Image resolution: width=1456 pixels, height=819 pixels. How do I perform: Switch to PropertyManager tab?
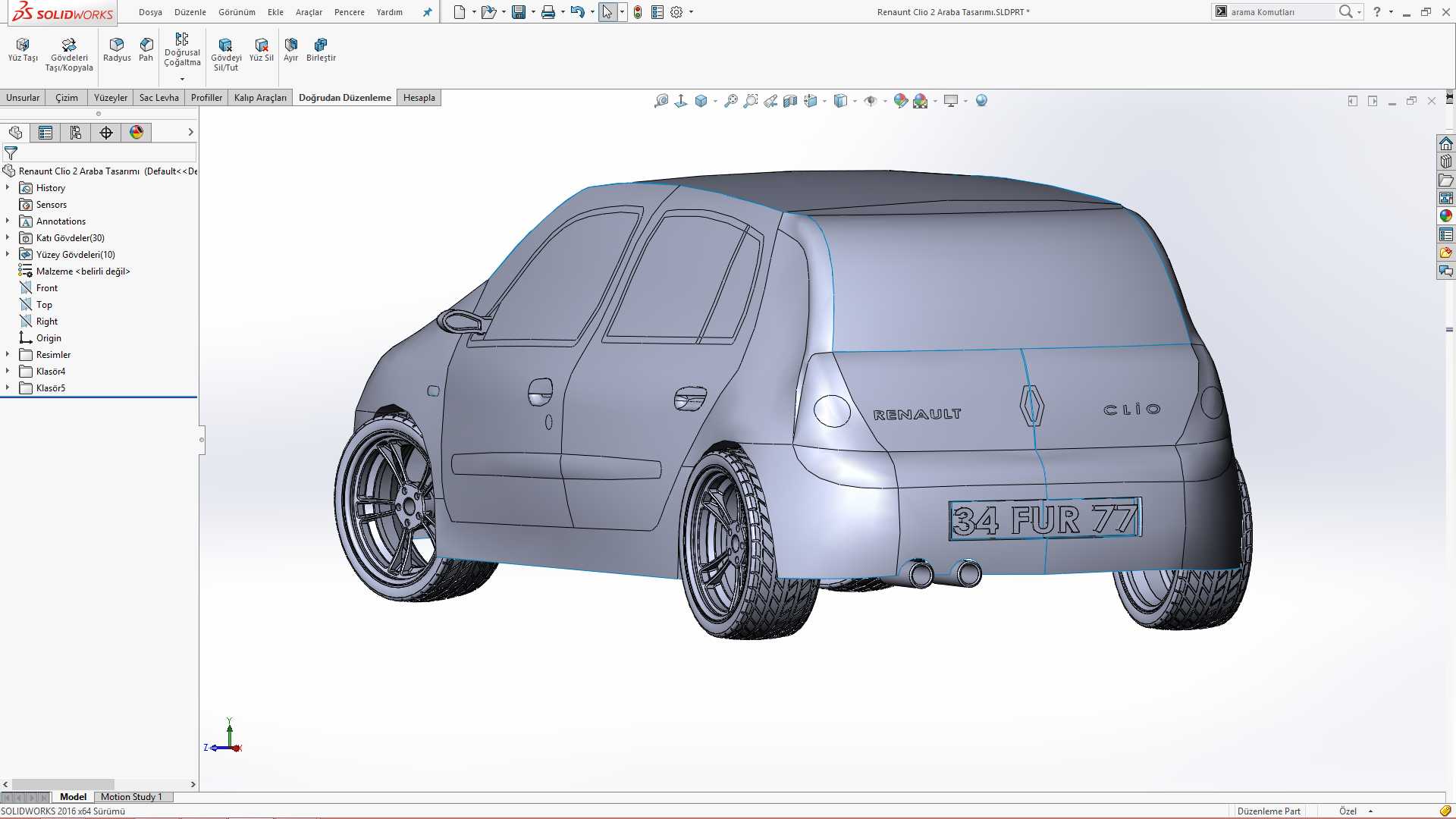click(45, 133)
